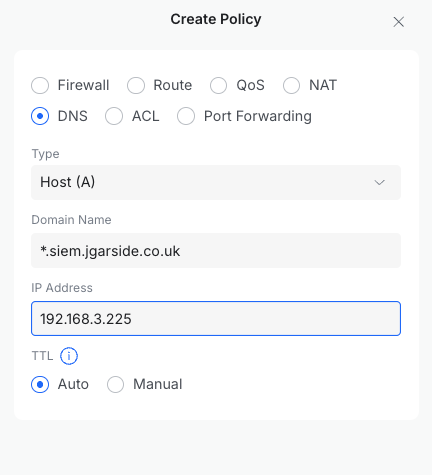
Task: Set TTL to Auto
Action: (x=40, y=384)
